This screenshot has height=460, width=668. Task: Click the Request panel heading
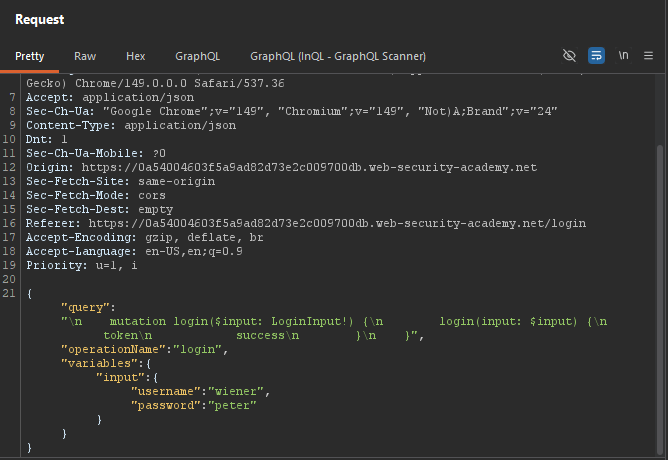pyautogui.click(x=40, y=20)
